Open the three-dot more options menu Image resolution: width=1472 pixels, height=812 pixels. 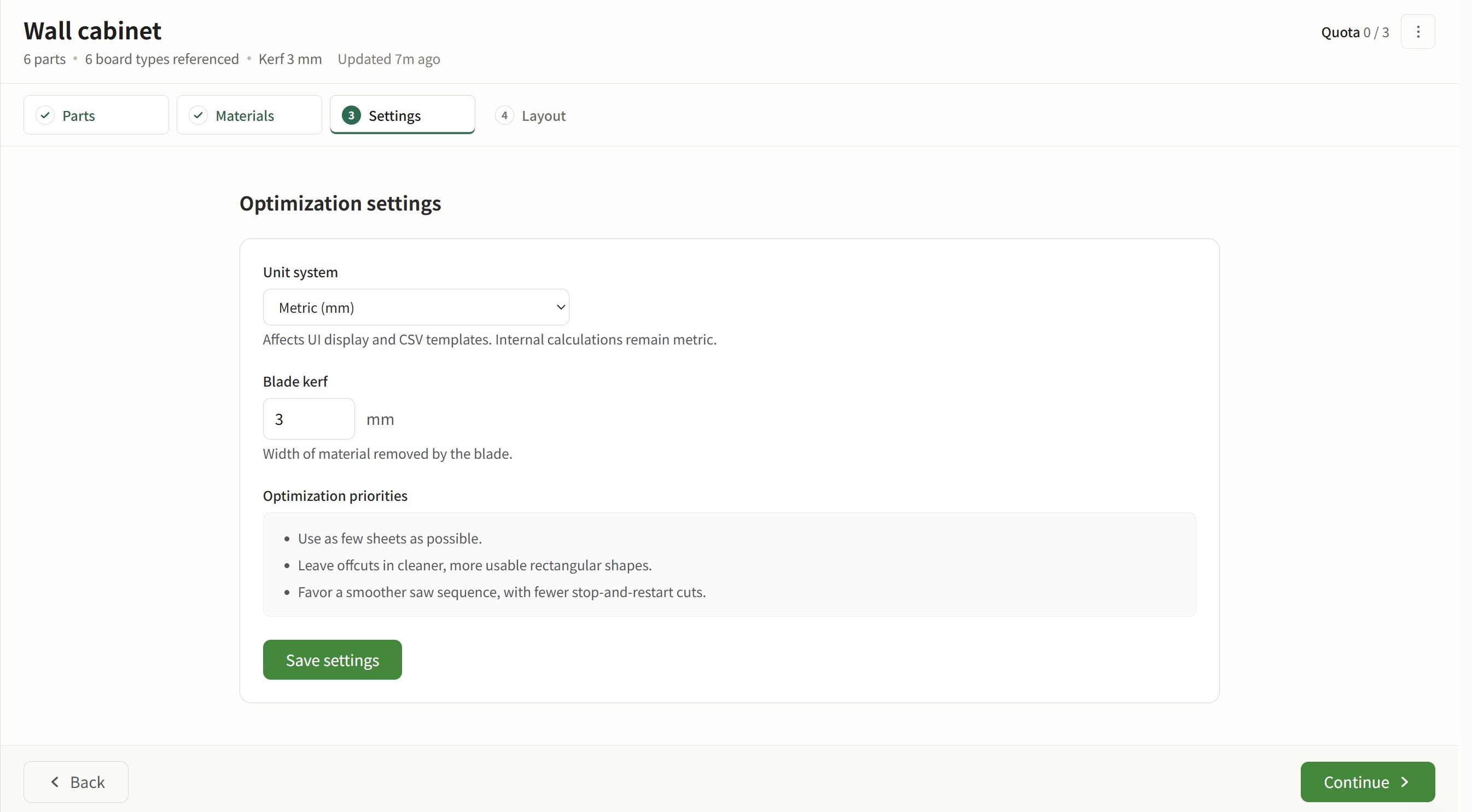tap(1417, 32)
